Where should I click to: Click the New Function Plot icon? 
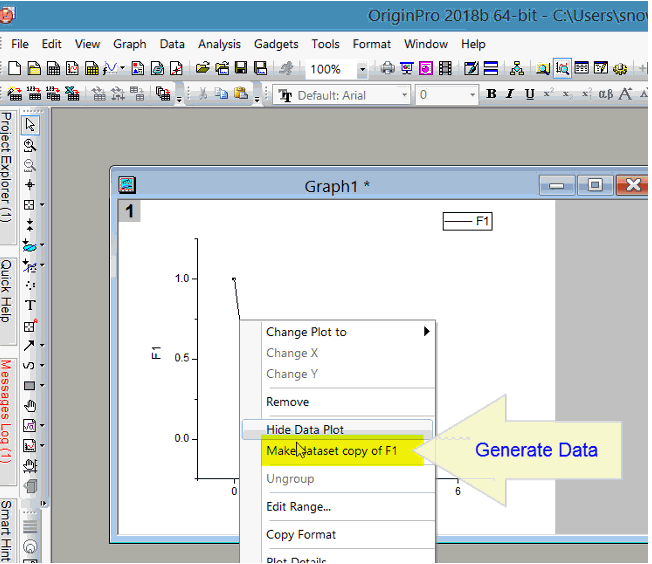pos(110,68)
